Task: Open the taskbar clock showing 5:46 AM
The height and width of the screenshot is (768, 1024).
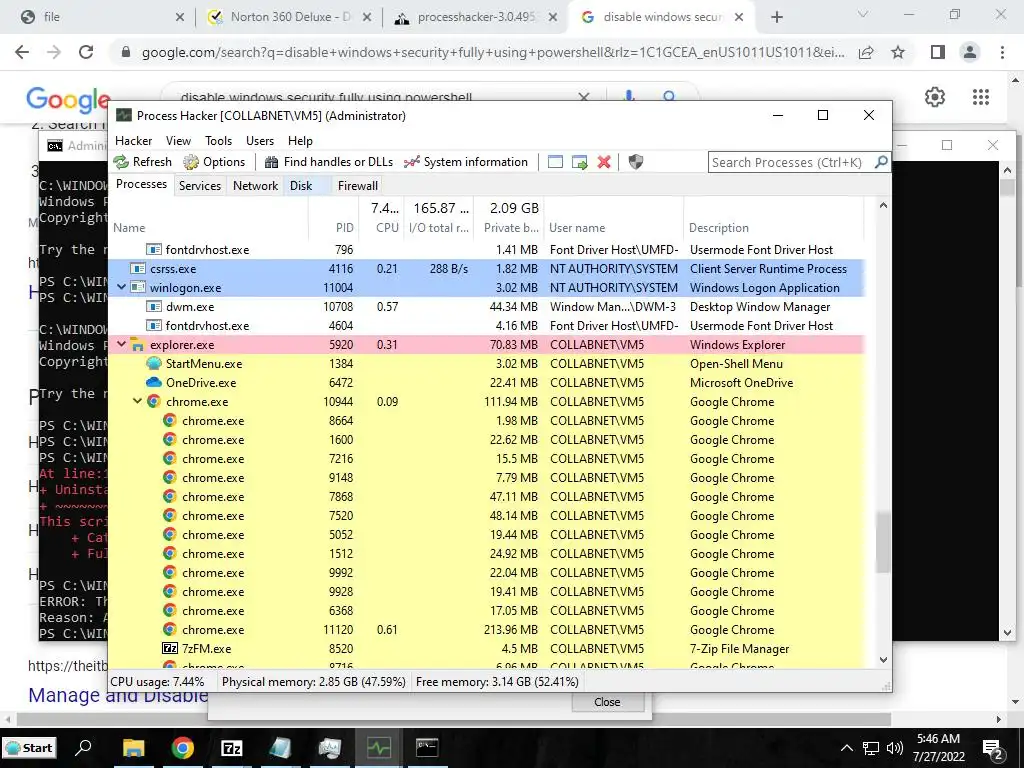Action: tap(939, 748)
